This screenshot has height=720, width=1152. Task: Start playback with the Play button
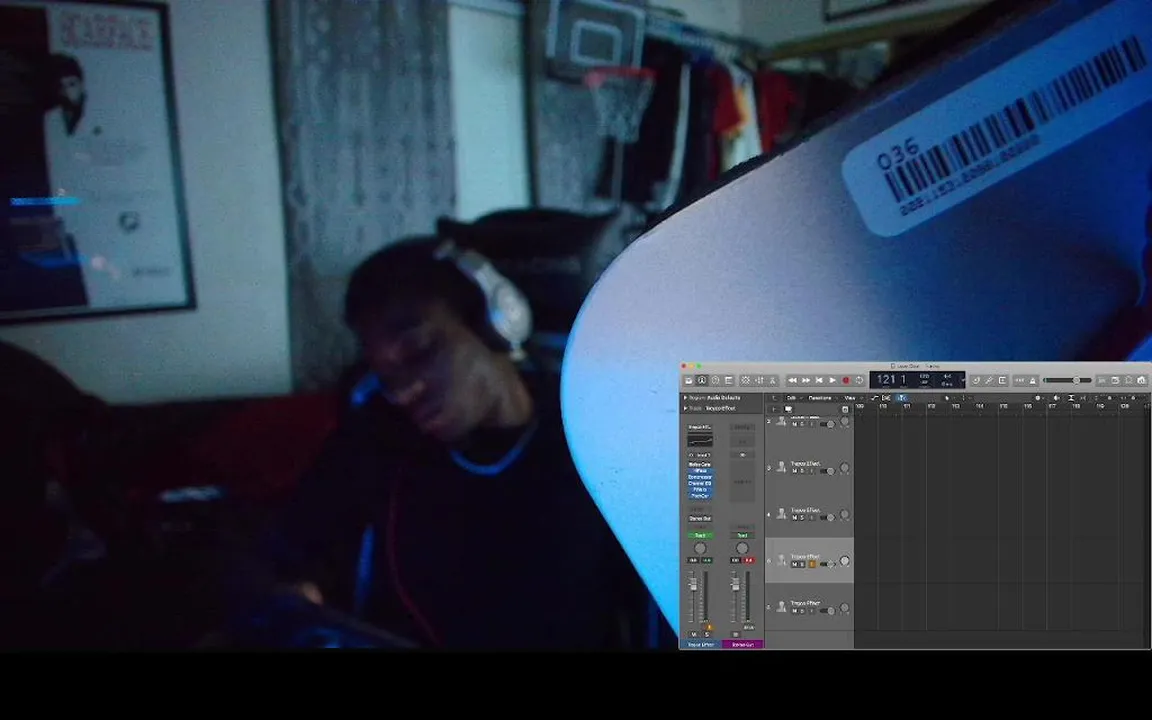coord(832,381)
